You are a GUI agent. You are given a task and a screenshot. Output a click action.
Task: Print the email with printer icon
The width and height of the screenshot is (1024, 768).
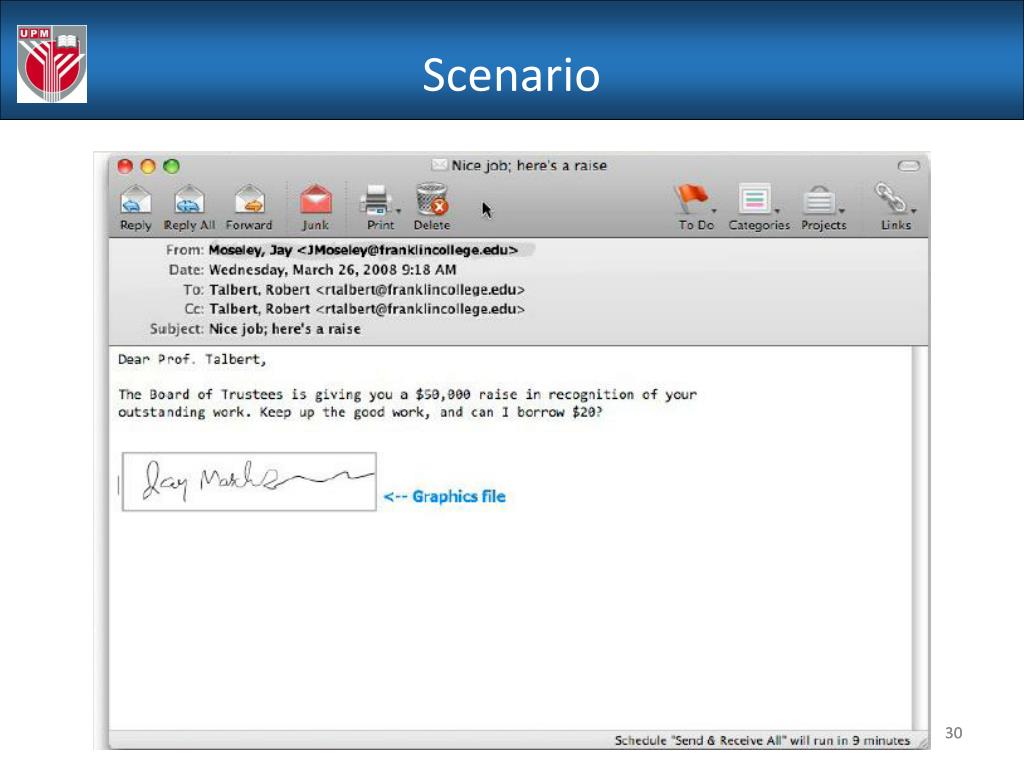pos(376,200)
